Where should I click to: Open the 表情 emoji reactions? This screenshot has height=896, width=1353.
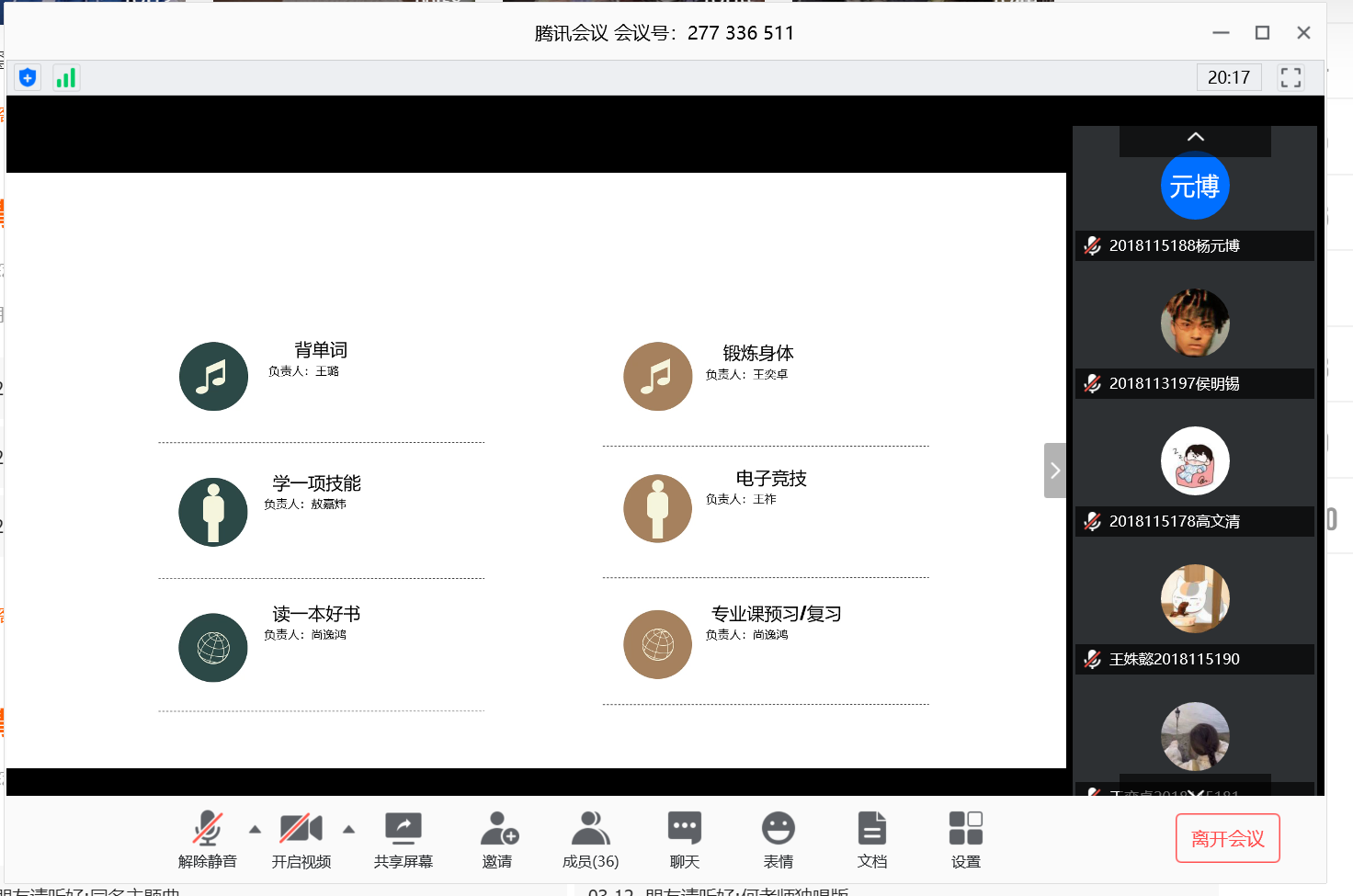[x=778, y=838]
